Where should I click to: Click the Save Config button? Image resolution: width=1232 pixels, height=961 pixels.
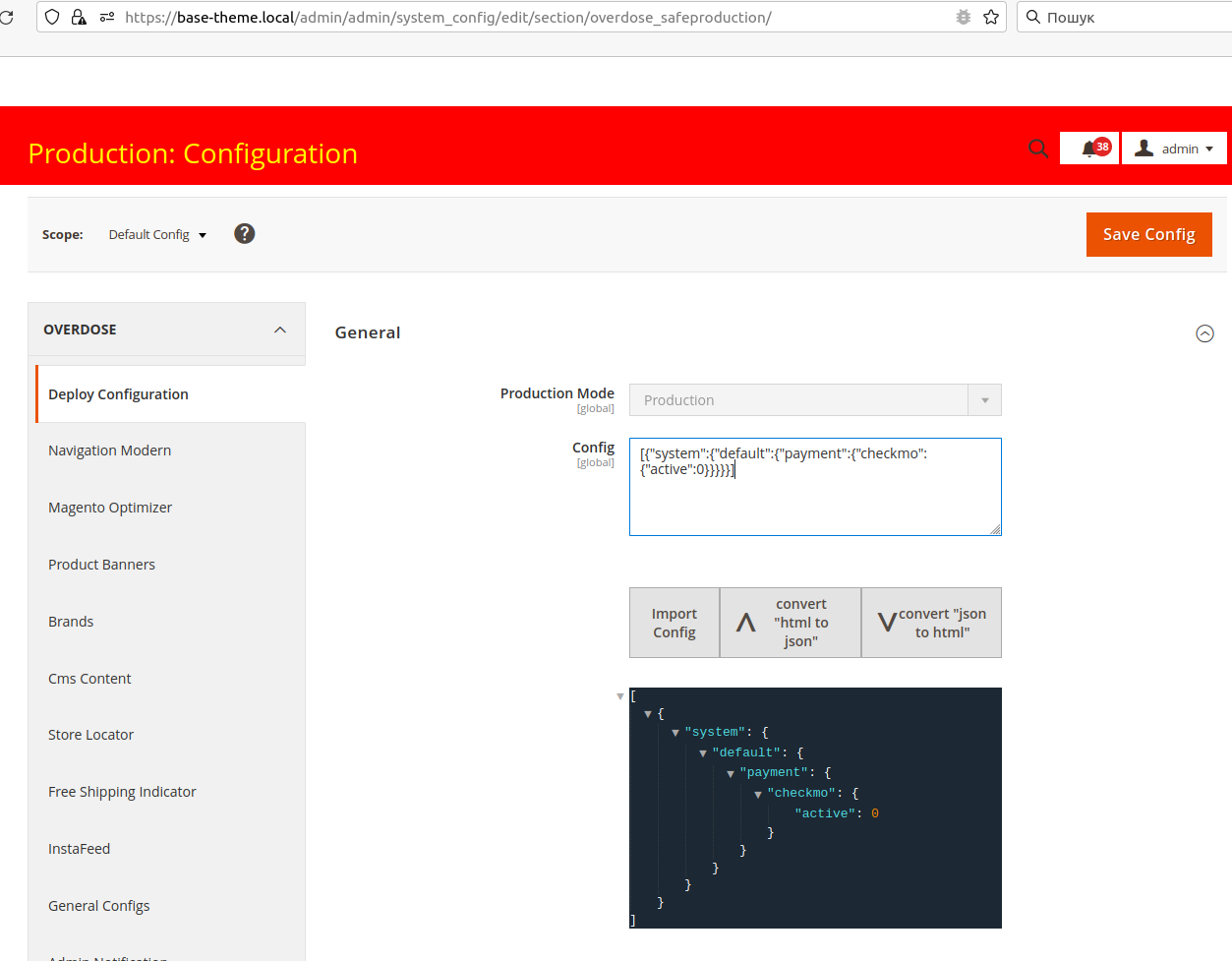(1148, 234)
